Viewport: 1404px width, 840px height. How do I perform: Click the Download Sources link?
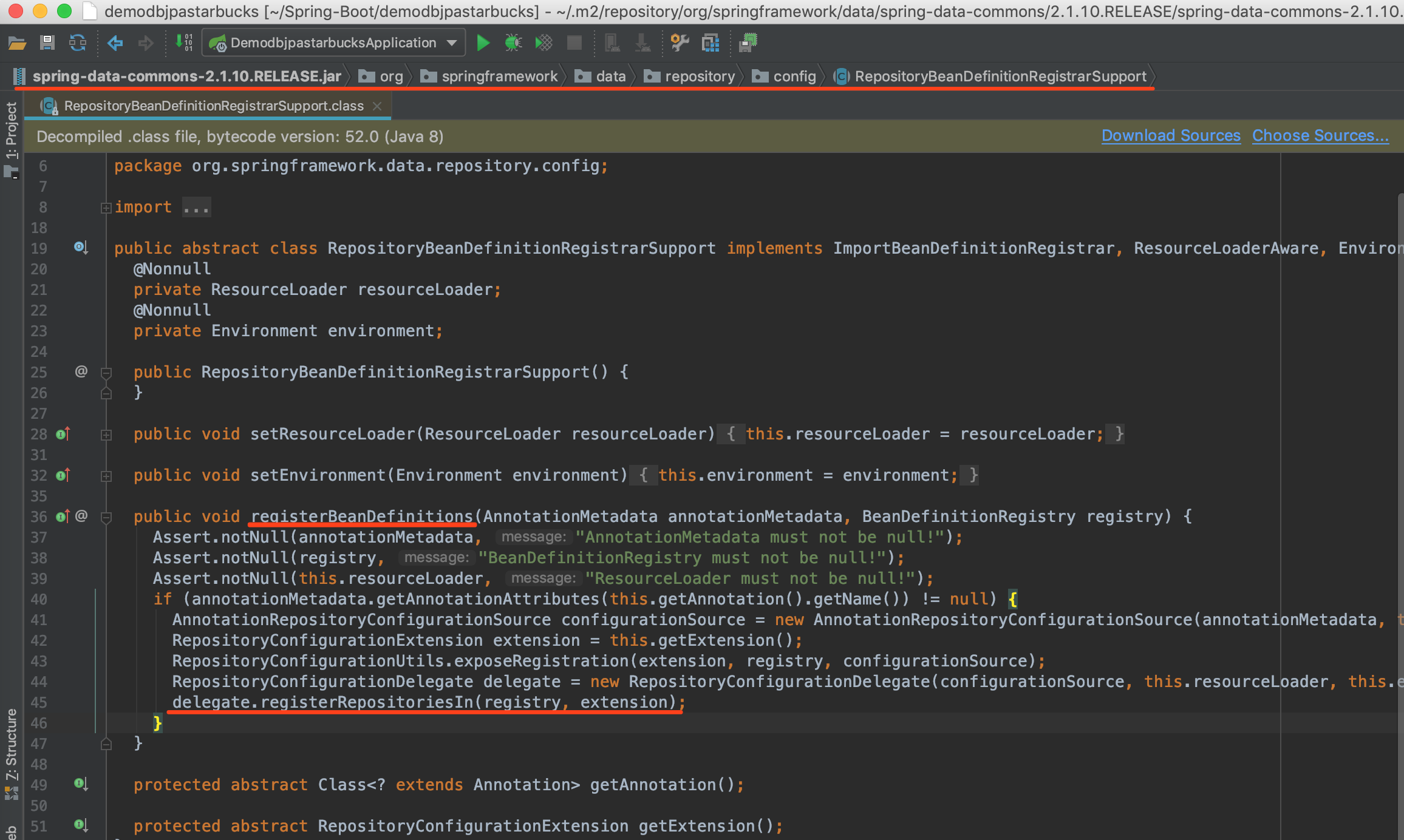click(1171, 135)
